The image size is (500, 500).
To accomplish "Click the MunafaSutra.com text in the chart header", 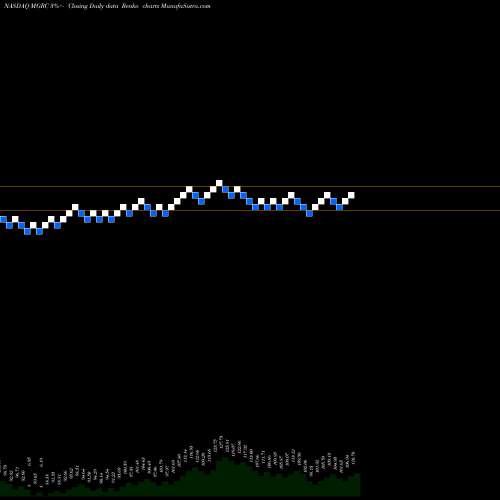I will pyautogui.click(x=185, y=6).
